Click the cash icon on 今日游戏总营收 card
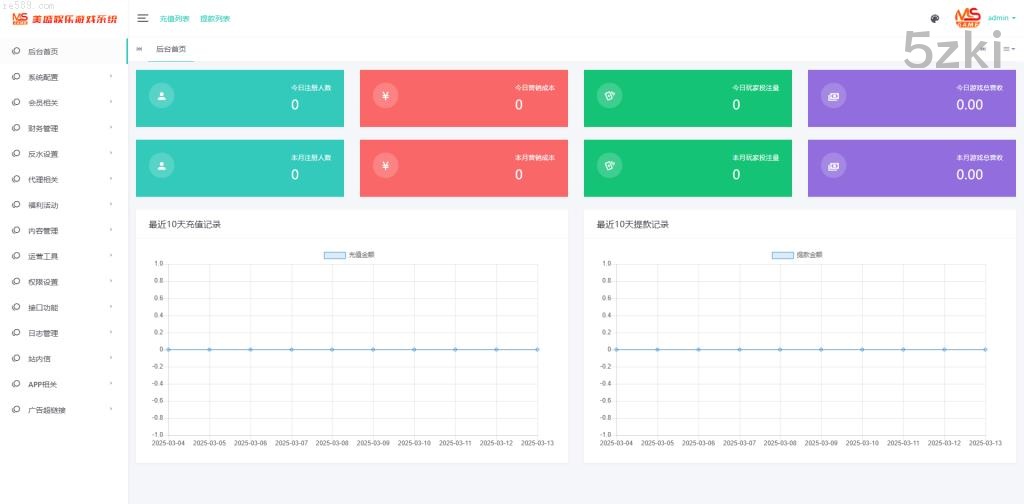This screenshot has width=1024, height=504. tap(833, 96)
